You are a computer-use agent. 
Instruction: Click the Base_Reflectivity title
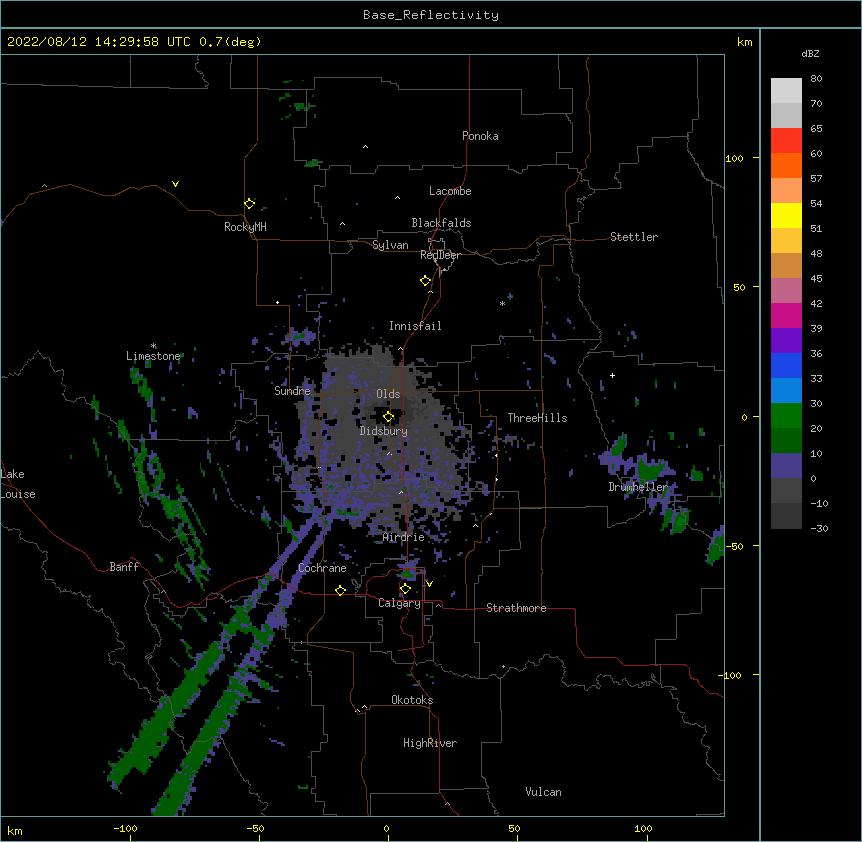click(431, 15)
